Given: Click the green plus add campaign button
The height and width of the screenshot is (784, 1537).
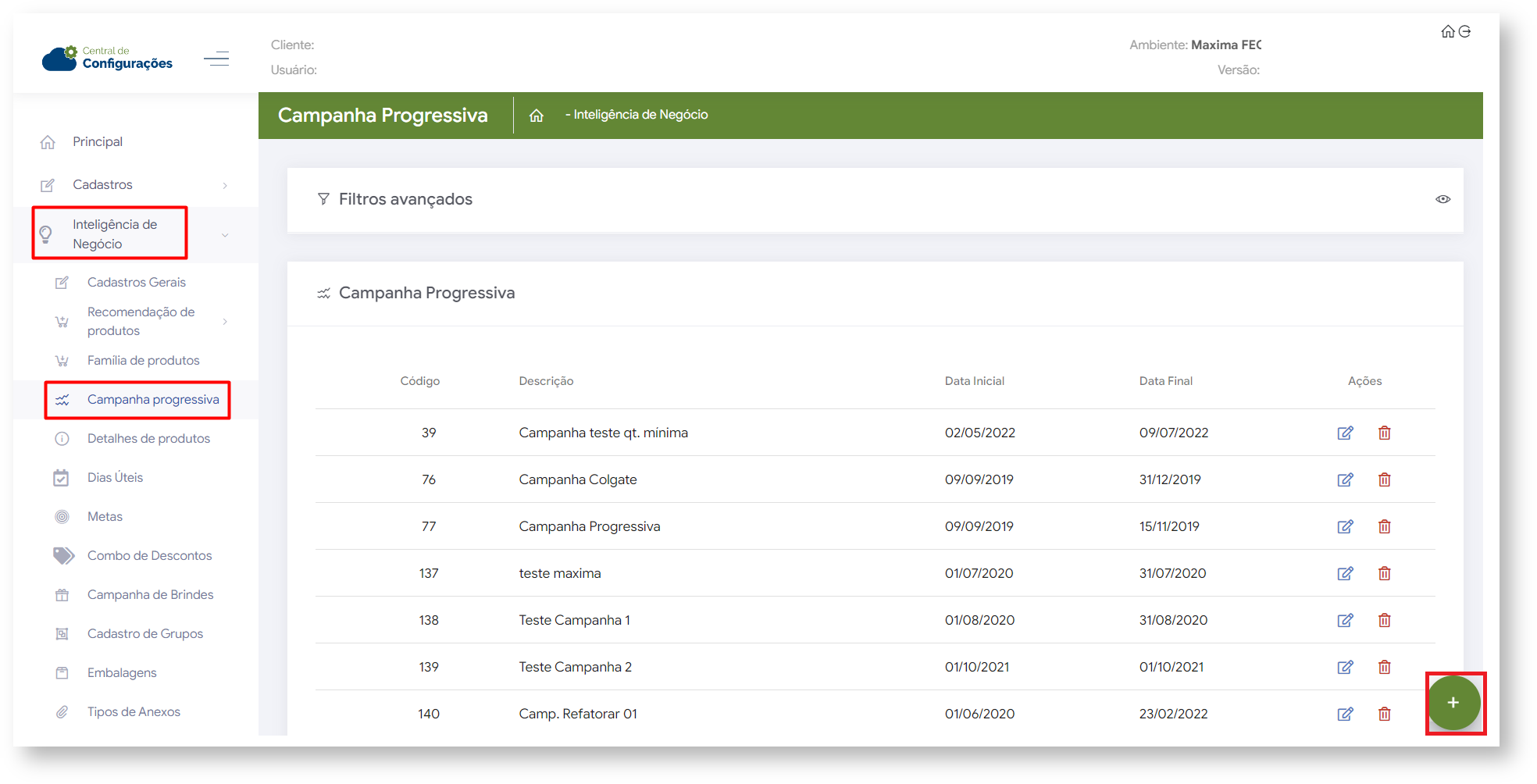Looking at the screenshot, I should 1453,703.
